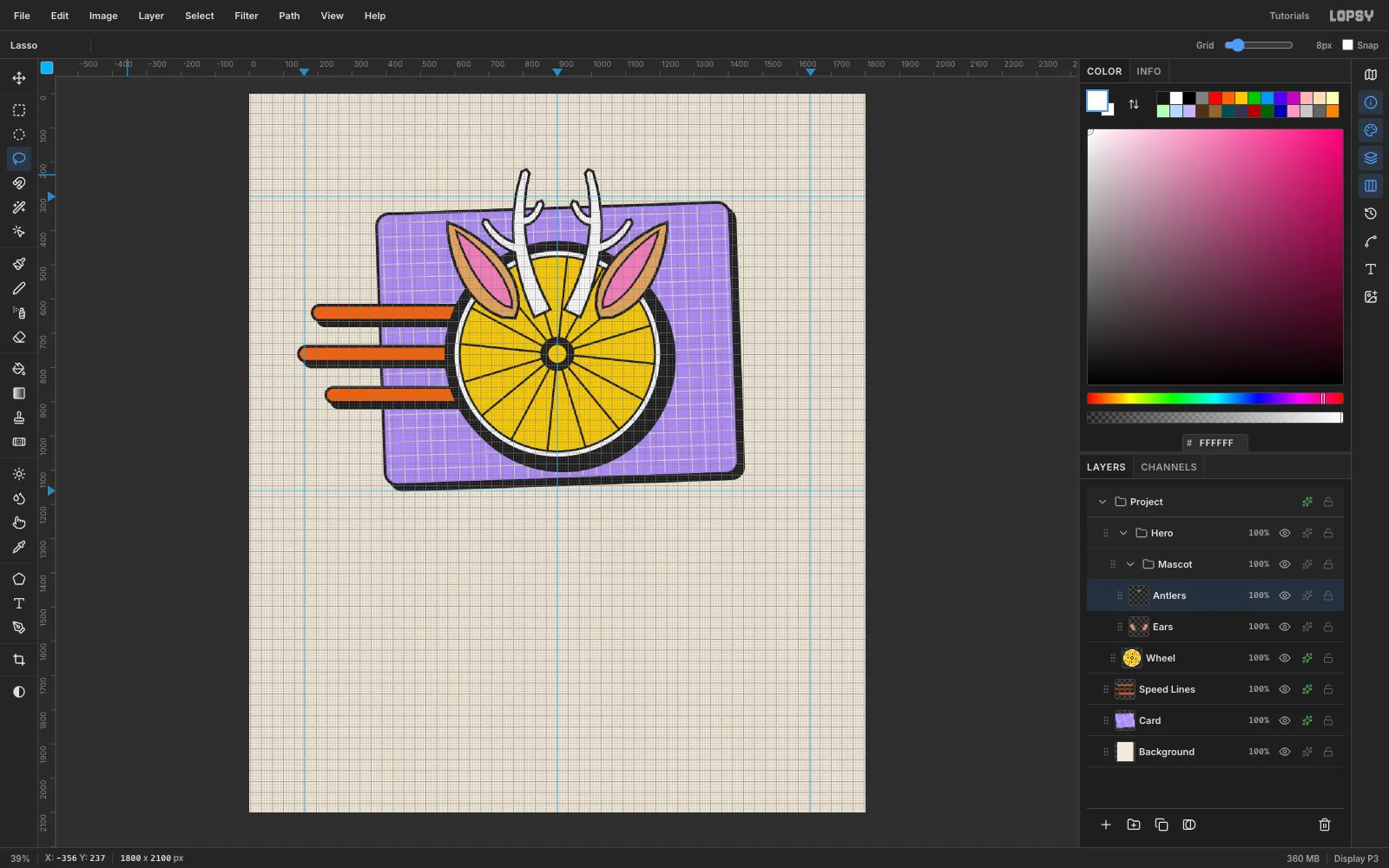Open the Tutorials link

click(1289, 16)
